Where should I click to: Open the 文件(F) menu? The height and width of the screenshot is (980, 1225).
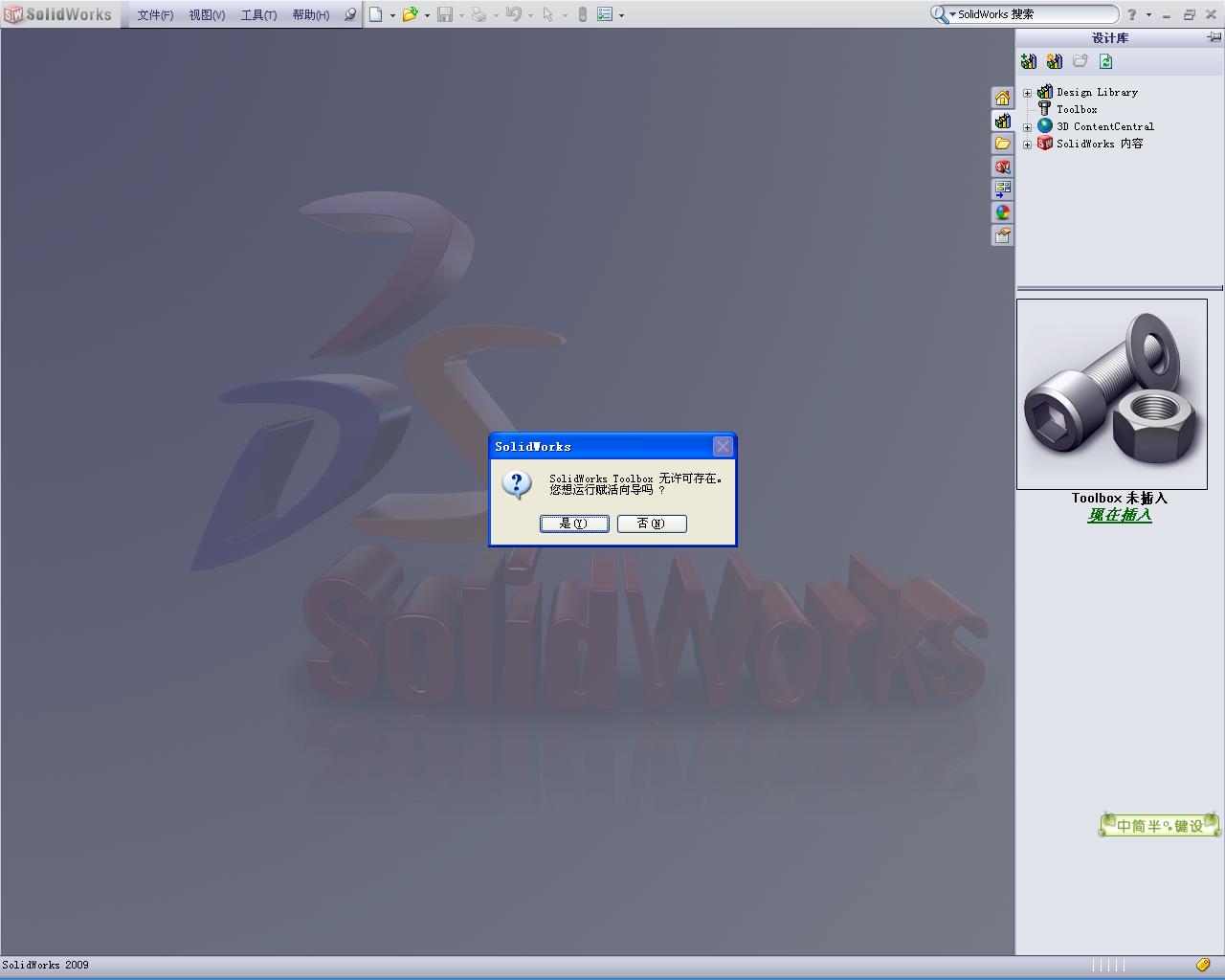(x=155, y=15)
